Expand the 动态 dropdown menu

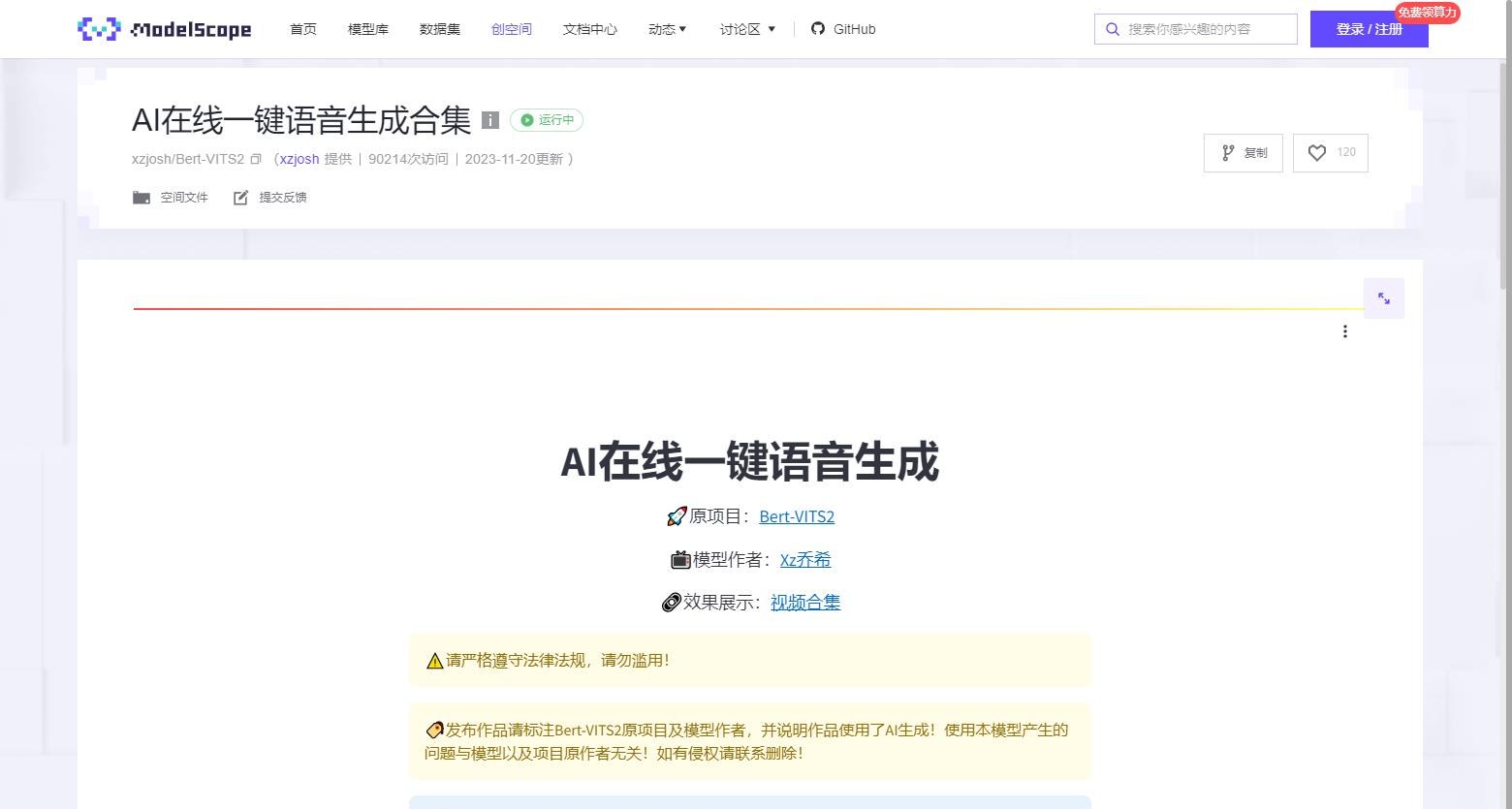pos(668,29)
